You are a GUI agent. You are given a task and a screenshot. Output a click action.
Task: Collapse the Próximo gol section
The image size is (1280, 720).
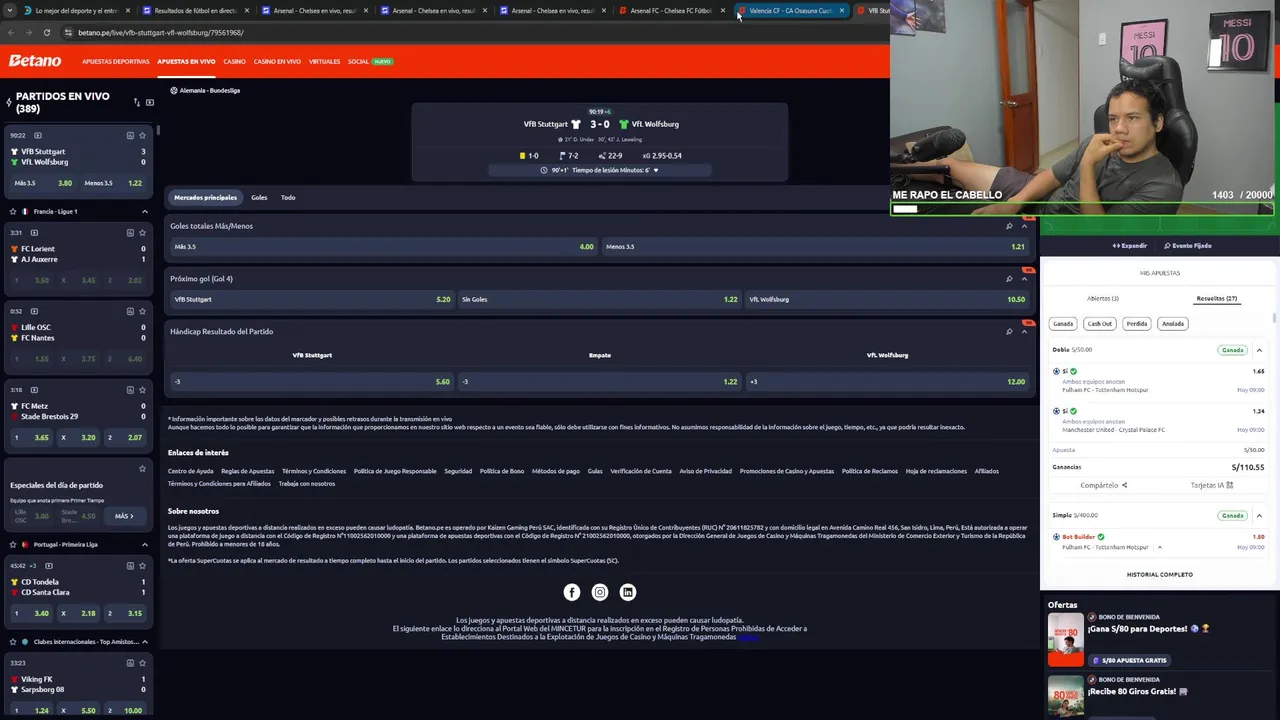1024,279
